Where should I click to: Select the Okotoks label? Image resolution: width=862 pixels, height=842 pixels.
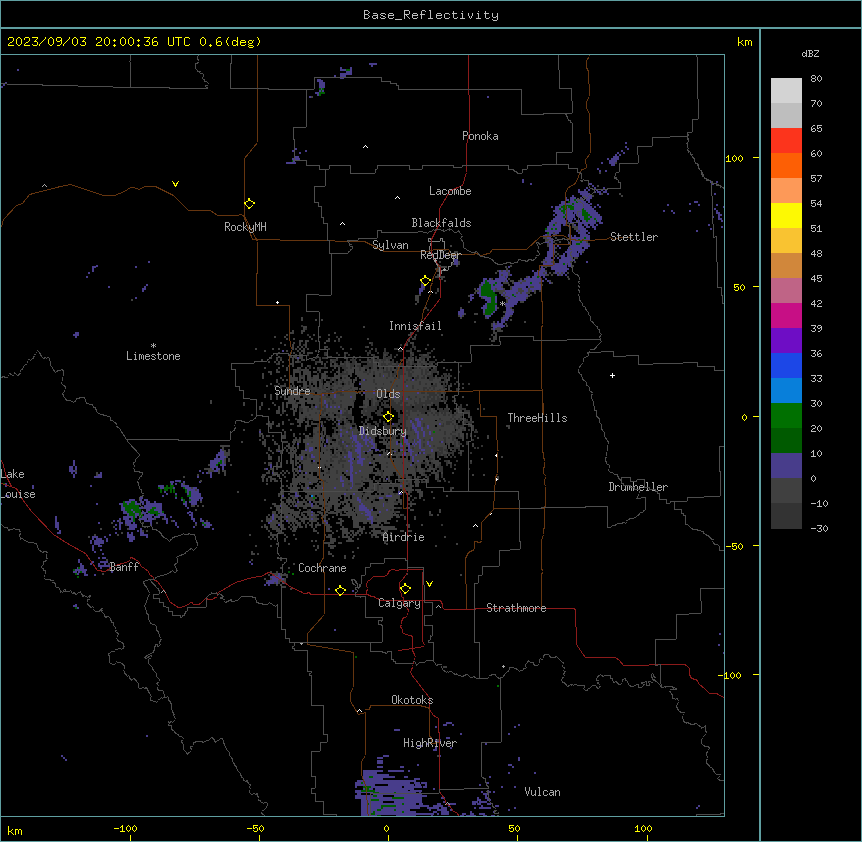tap(412, 700)
